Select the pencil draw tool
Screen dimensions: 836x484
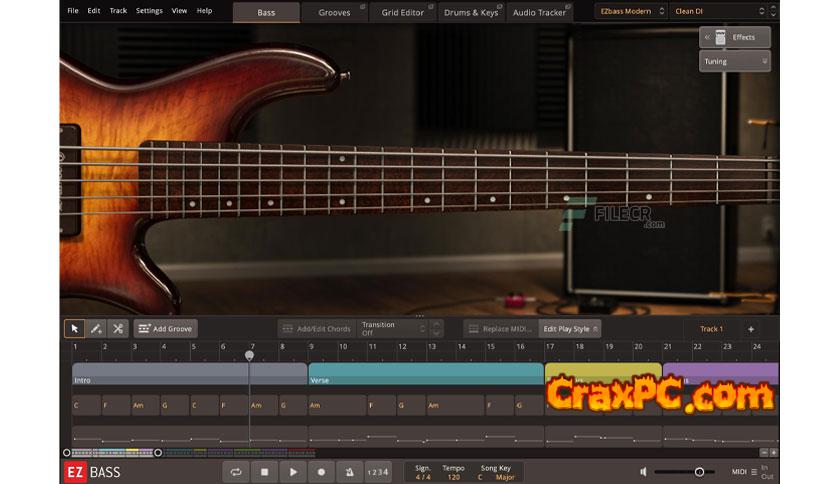96,329
